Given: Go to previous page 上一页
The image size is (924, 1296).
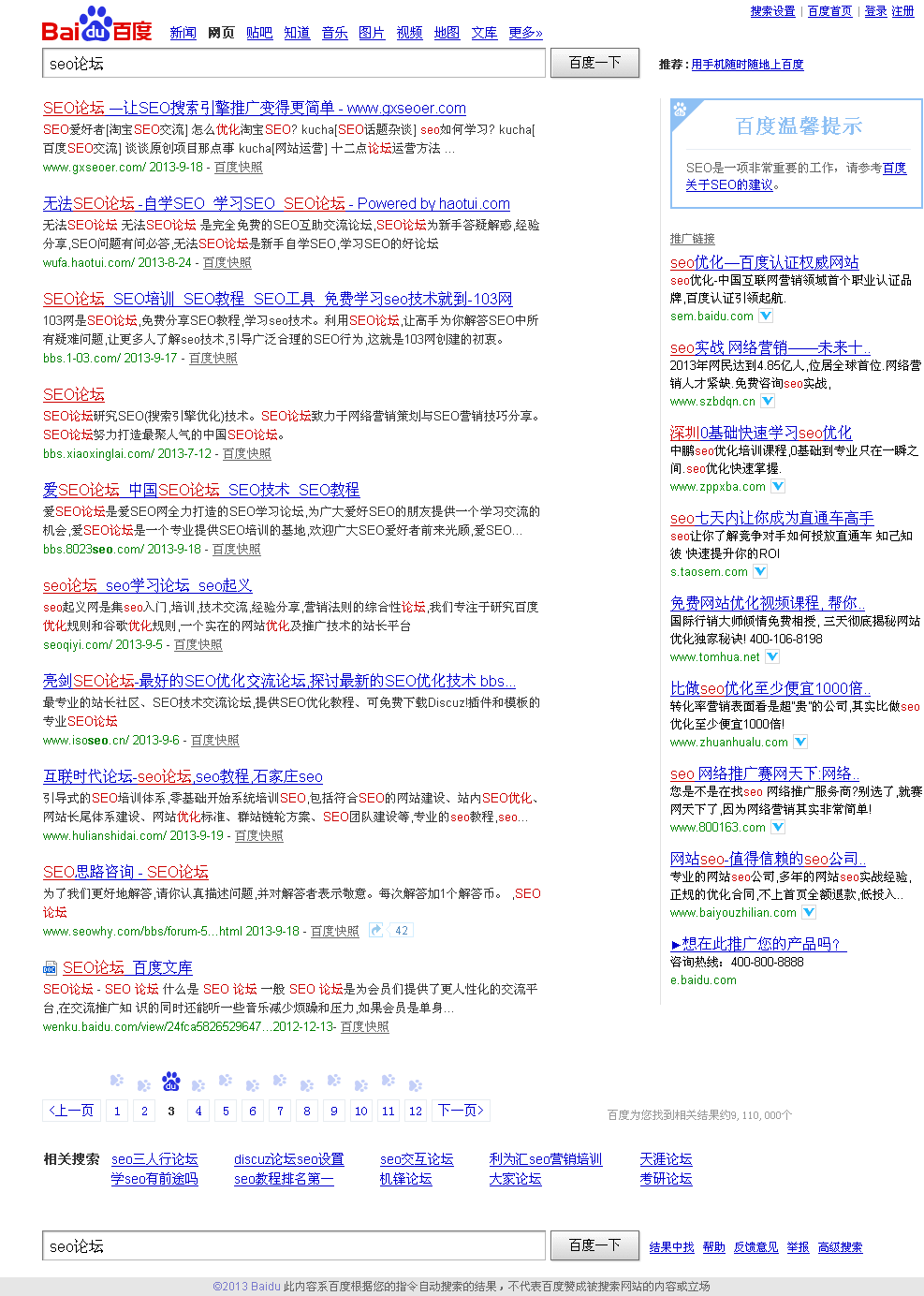Looking at the screenshot, I should pyautogui.click(x=72, y=1111).
